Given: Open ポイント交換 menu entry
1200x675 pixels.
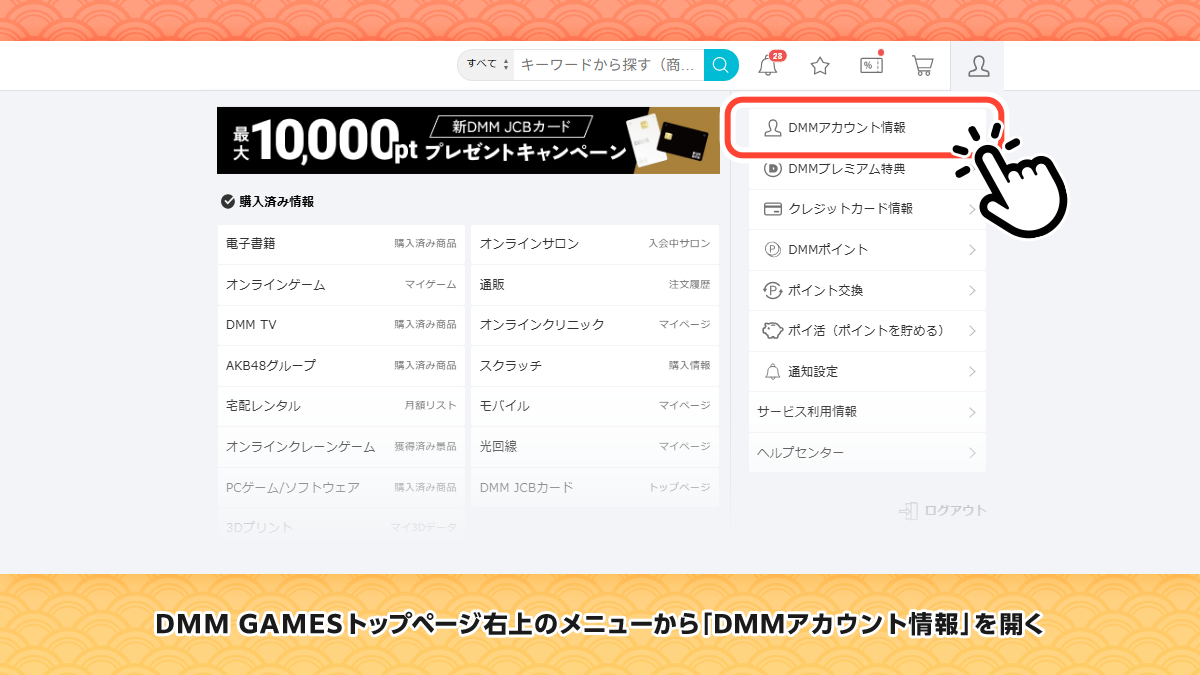Looking at the screenshot, I should [x=825, y=291].
